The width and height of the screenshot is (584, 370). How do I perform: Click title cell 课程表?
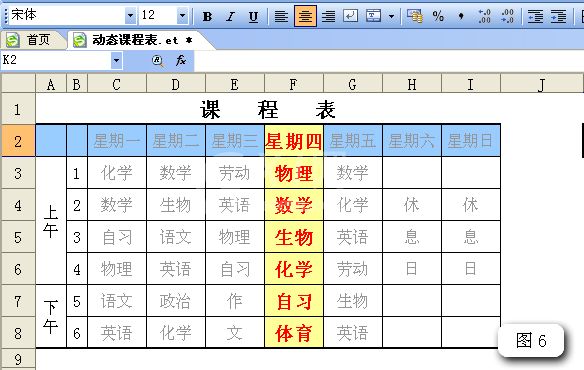pos(268,109)
